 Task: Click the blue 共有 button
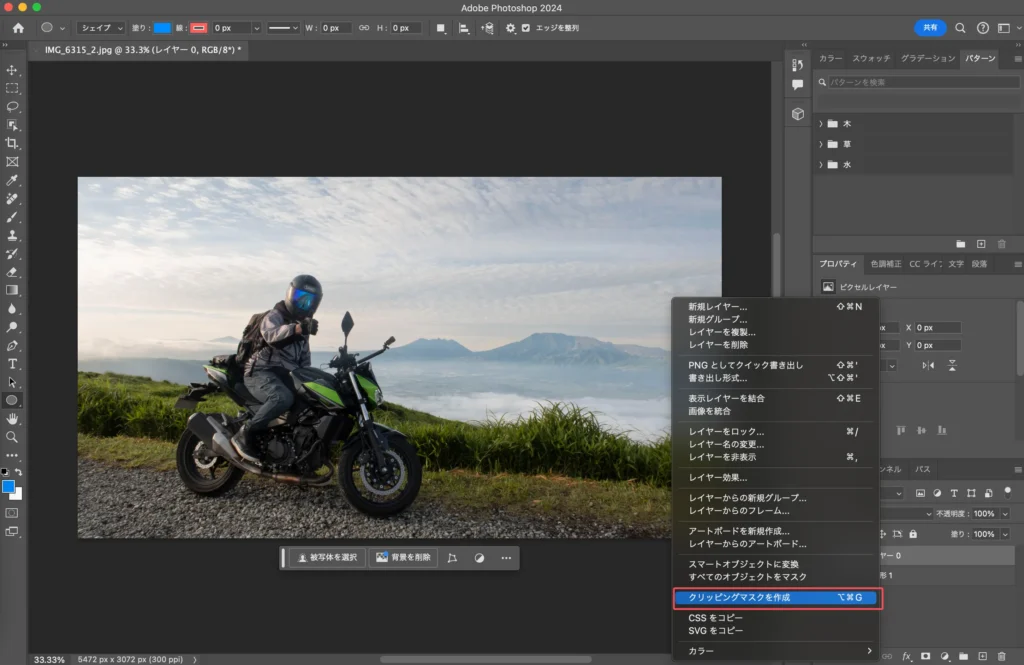[x=930, y=28]
